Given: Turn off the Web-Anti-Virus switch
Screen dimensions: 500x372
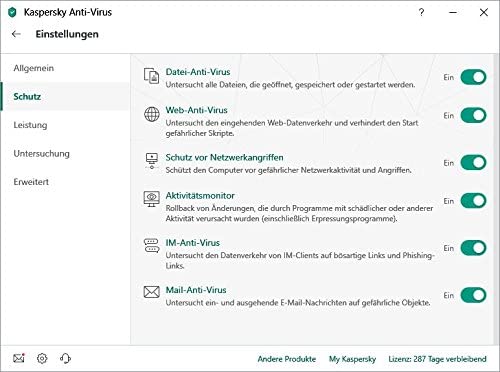Looking at the screenshot, I should point(473,115).
